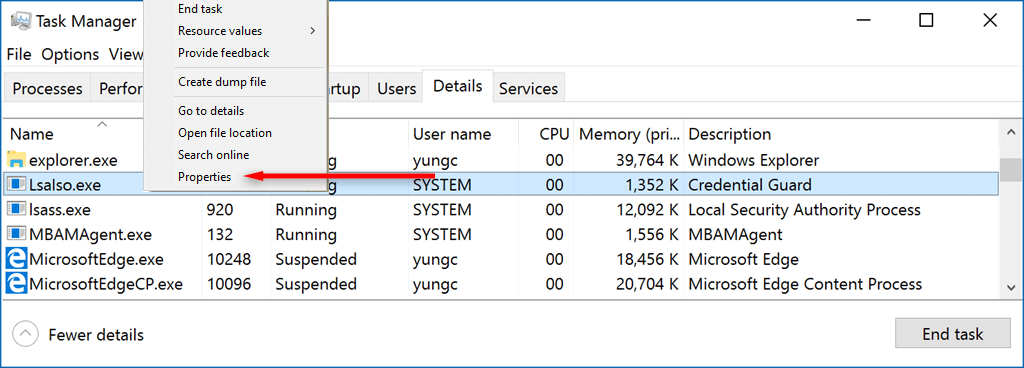1024x368 pixels.
Task: Click the scrollbar up arrow
Action: click(x=1011, y=132)
